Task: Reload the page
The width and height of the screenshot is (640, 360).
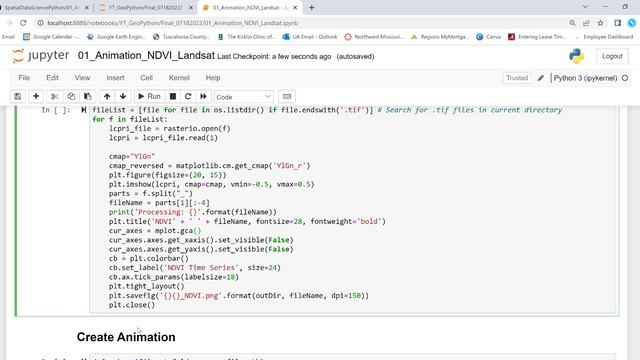Action: pos(23,23)
